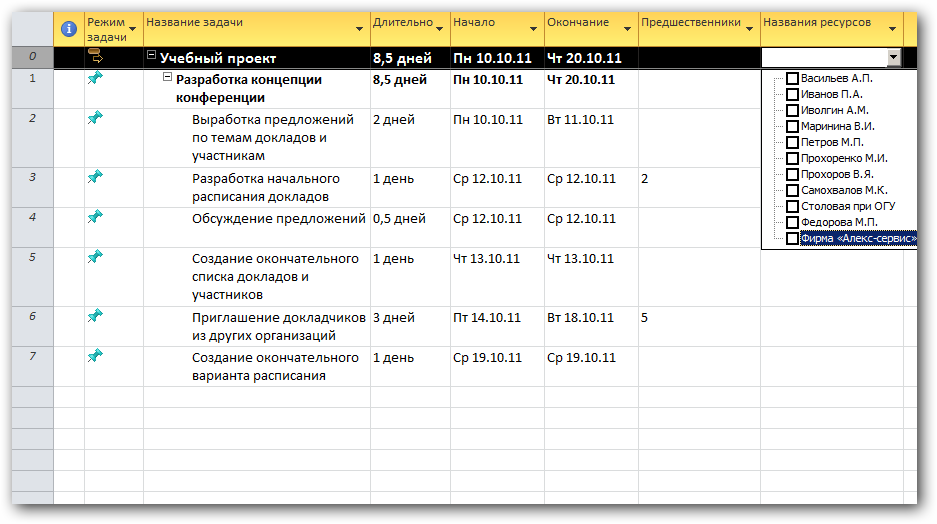Select row header number 6
The width and height of the screenshot is (937, 524).
[32, 326]
